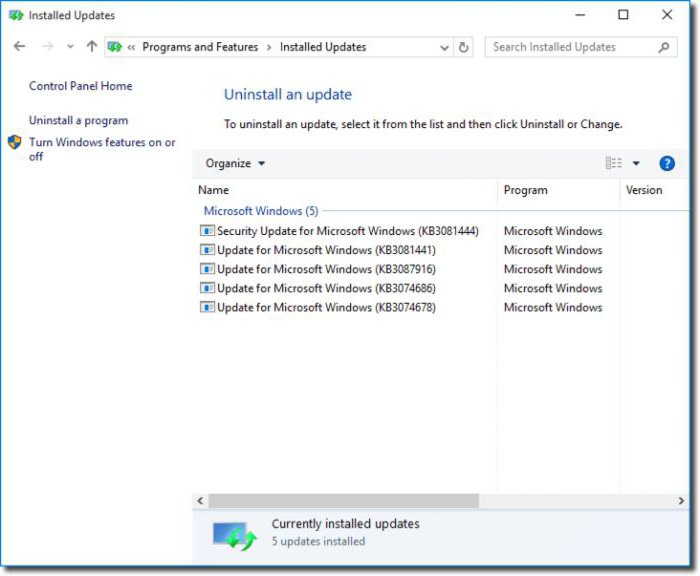Go back with the back arrow
Screen dimensions: 700x576
click(x=19, y=46)
